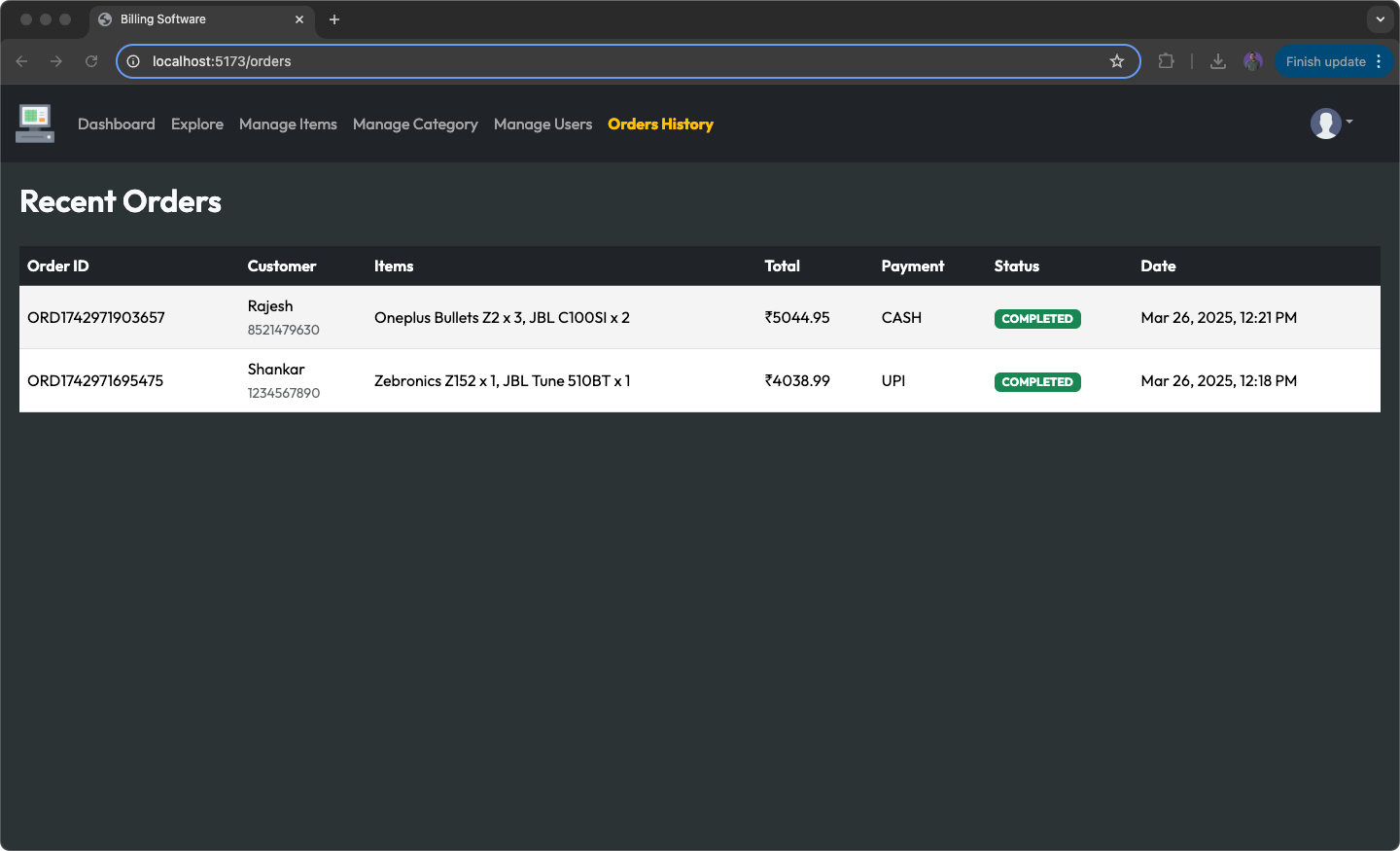Click the Customer column header

click(282, 266)
